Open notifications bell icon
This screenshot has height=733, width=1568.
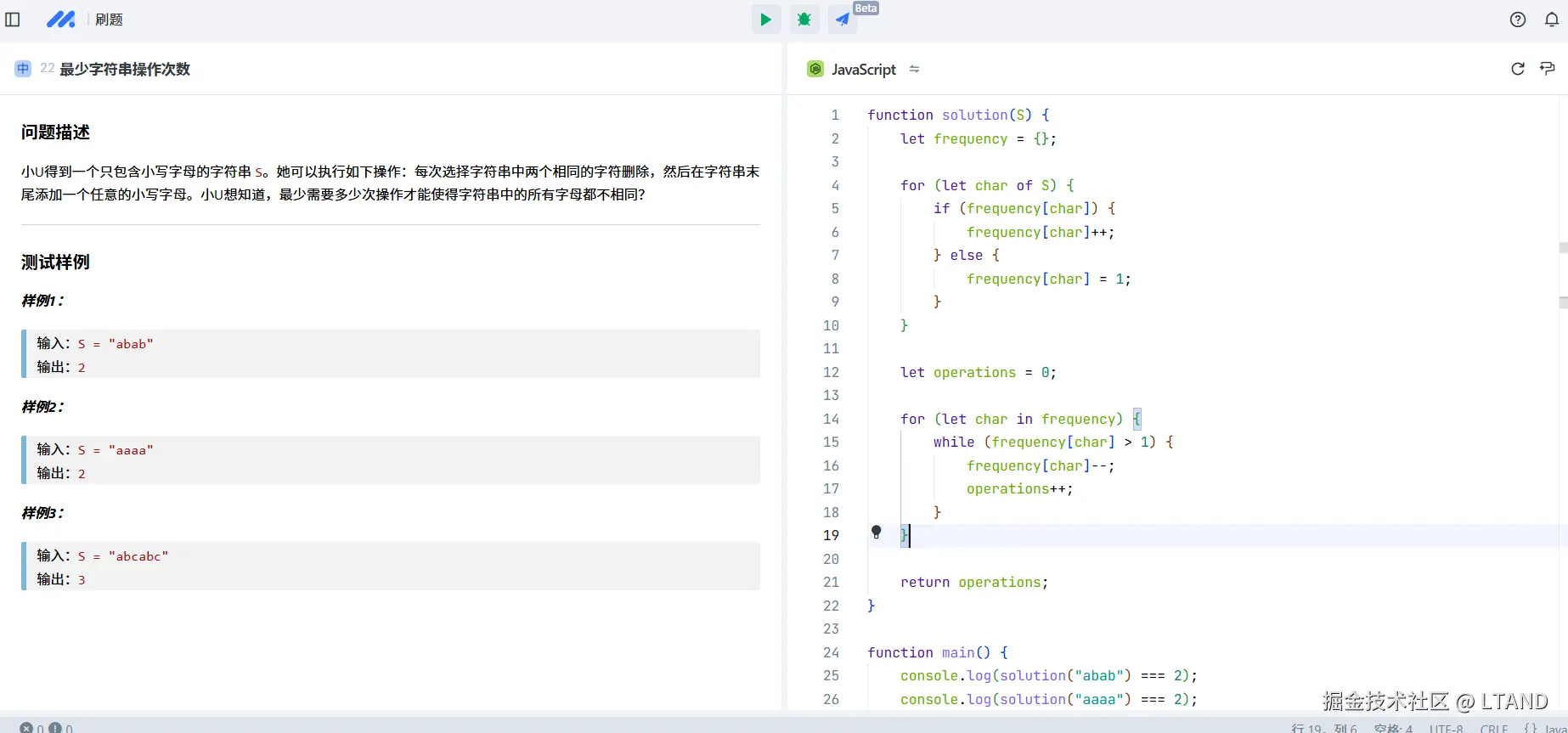[x=1551, y=20]
